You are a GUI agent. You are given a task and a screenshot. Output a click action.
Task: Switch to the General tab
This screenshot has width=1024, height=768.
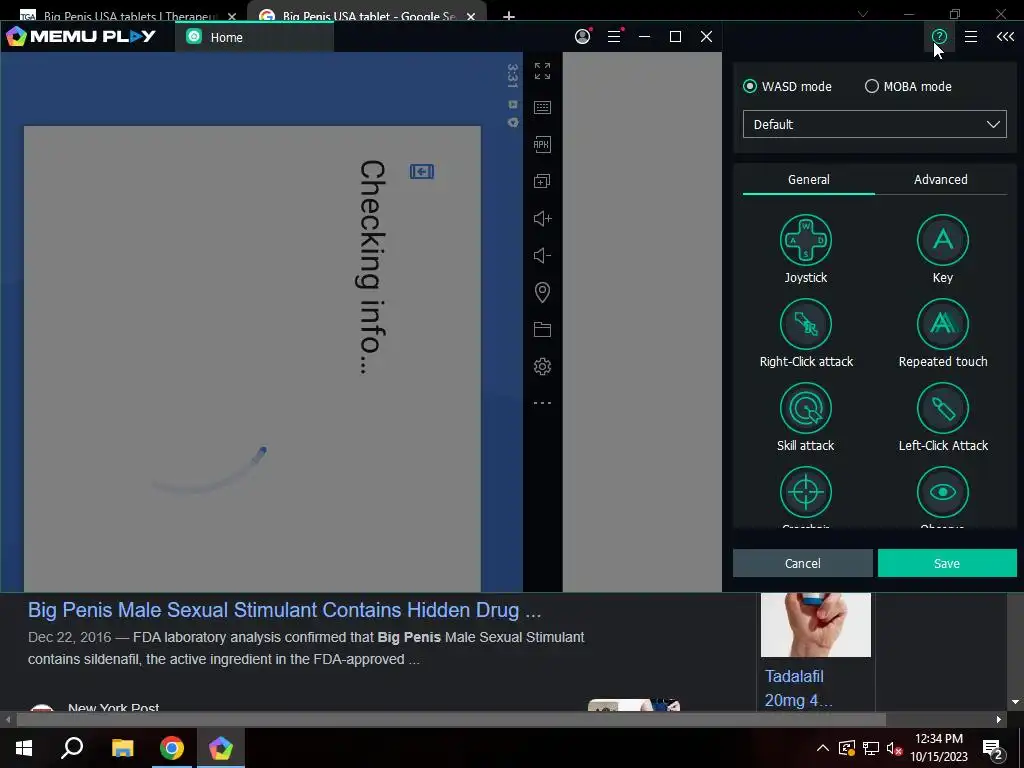[x=808, y=180]
